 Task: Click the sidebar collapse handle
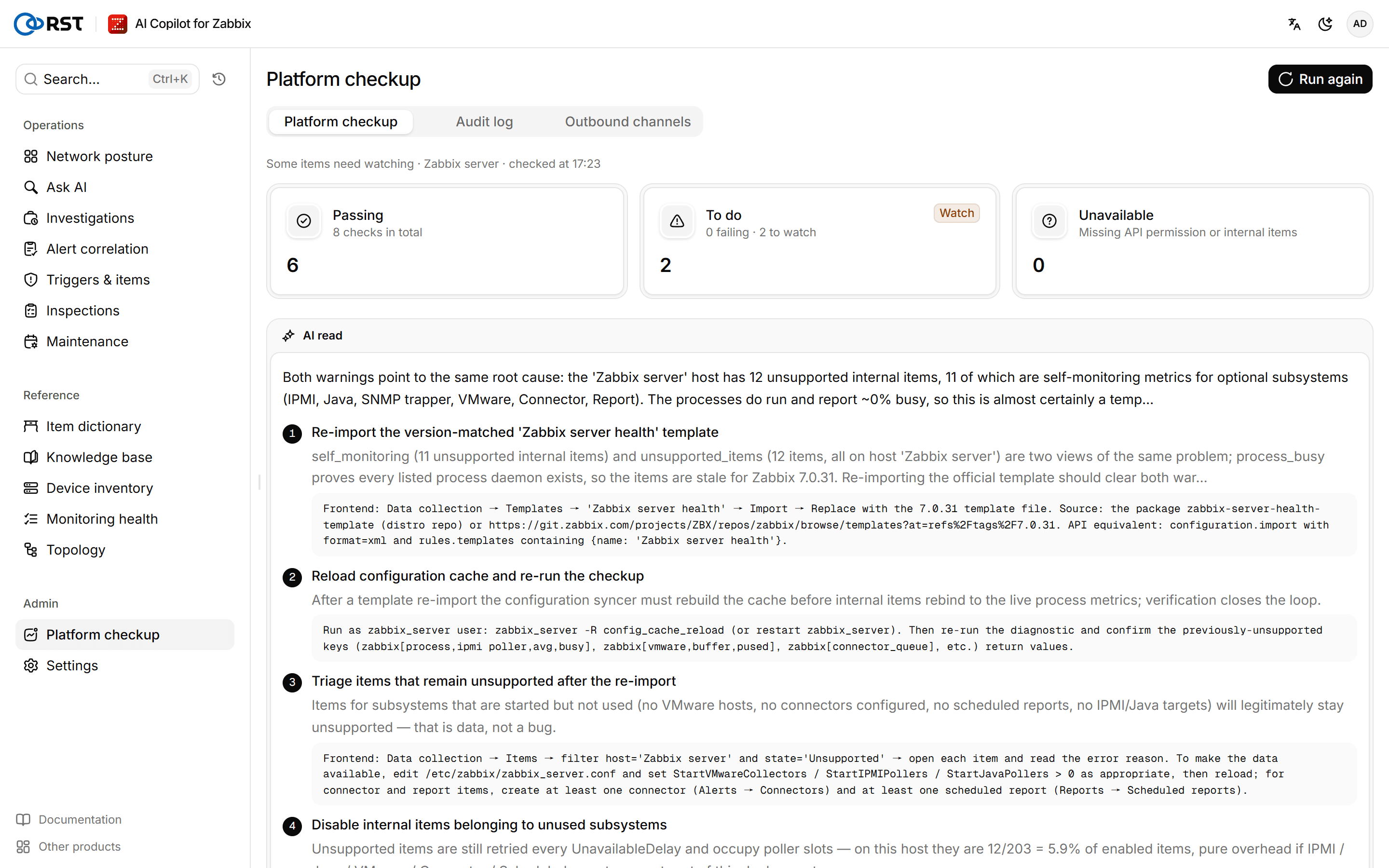[x=259, y=482]
